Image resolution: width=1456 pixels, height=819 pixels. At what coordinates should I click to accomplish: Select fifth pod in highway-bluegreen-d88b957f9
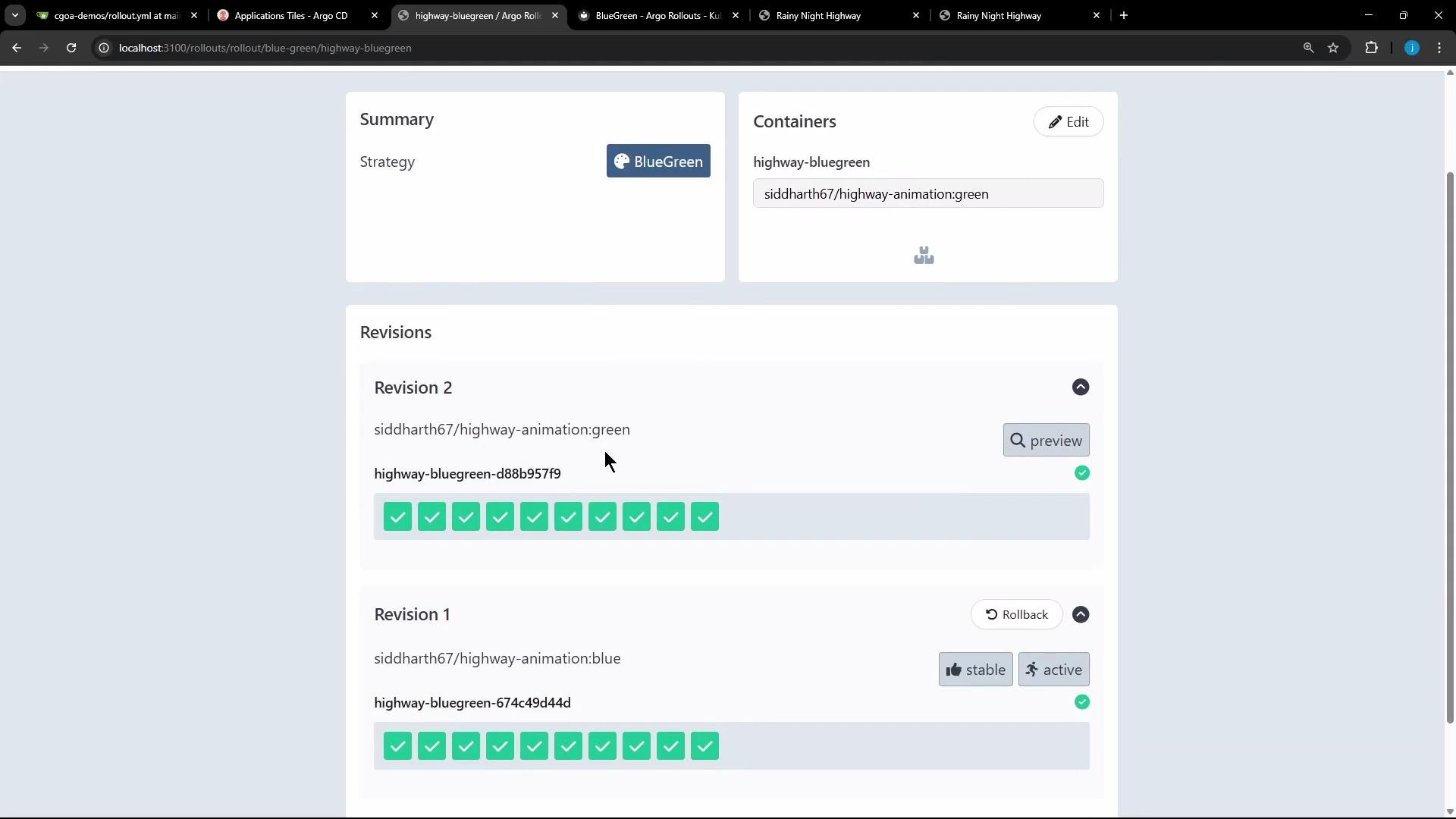point(534,516)
